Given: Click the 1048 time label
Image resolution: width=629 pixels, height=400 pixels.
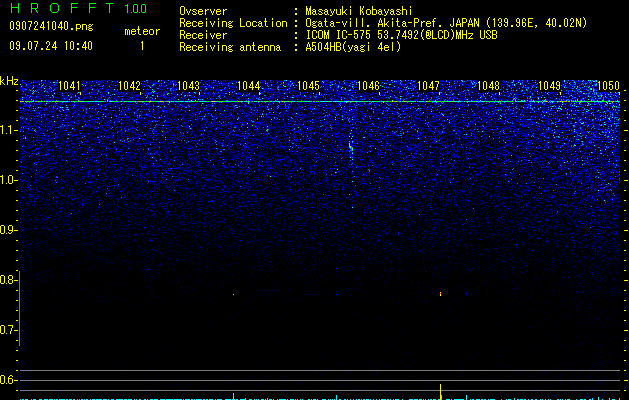Looking at the screenshot, I should point(488,85).
